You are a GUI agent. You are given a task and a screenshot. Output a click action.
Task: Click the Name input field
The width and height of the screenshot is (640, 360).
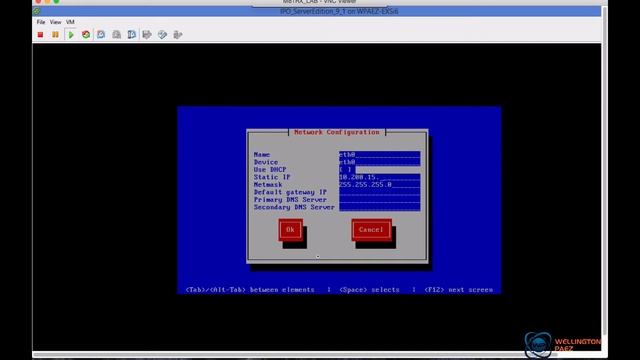[x=380, y=155]
